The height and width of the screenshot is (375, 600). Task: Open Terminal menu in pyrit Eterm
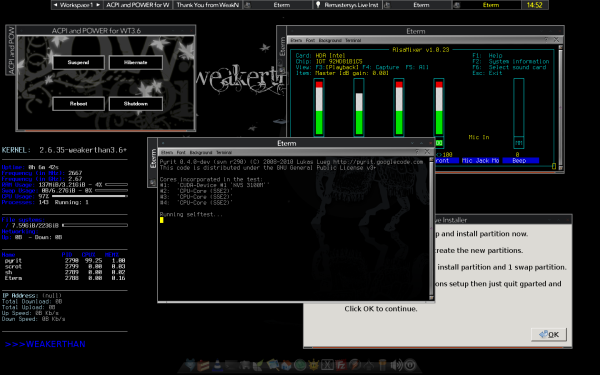point(224,152)
